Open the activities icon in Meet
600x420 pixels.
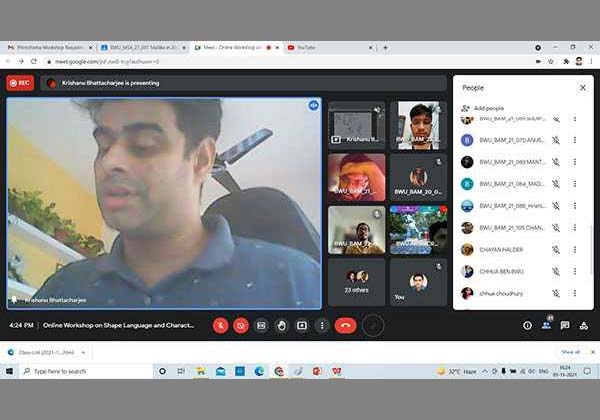pyautogui.click(x=584, y=325)
